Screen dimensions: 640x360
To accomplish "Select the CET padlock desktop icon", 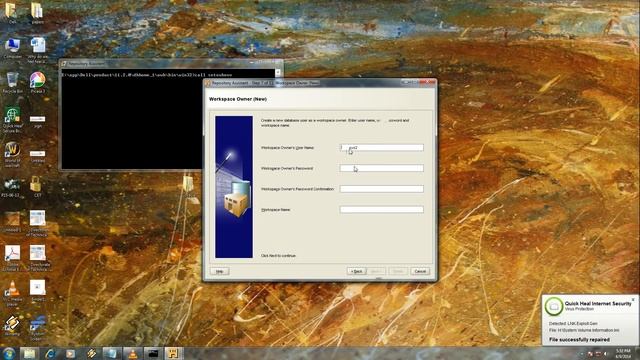I will tap(37, 187).
